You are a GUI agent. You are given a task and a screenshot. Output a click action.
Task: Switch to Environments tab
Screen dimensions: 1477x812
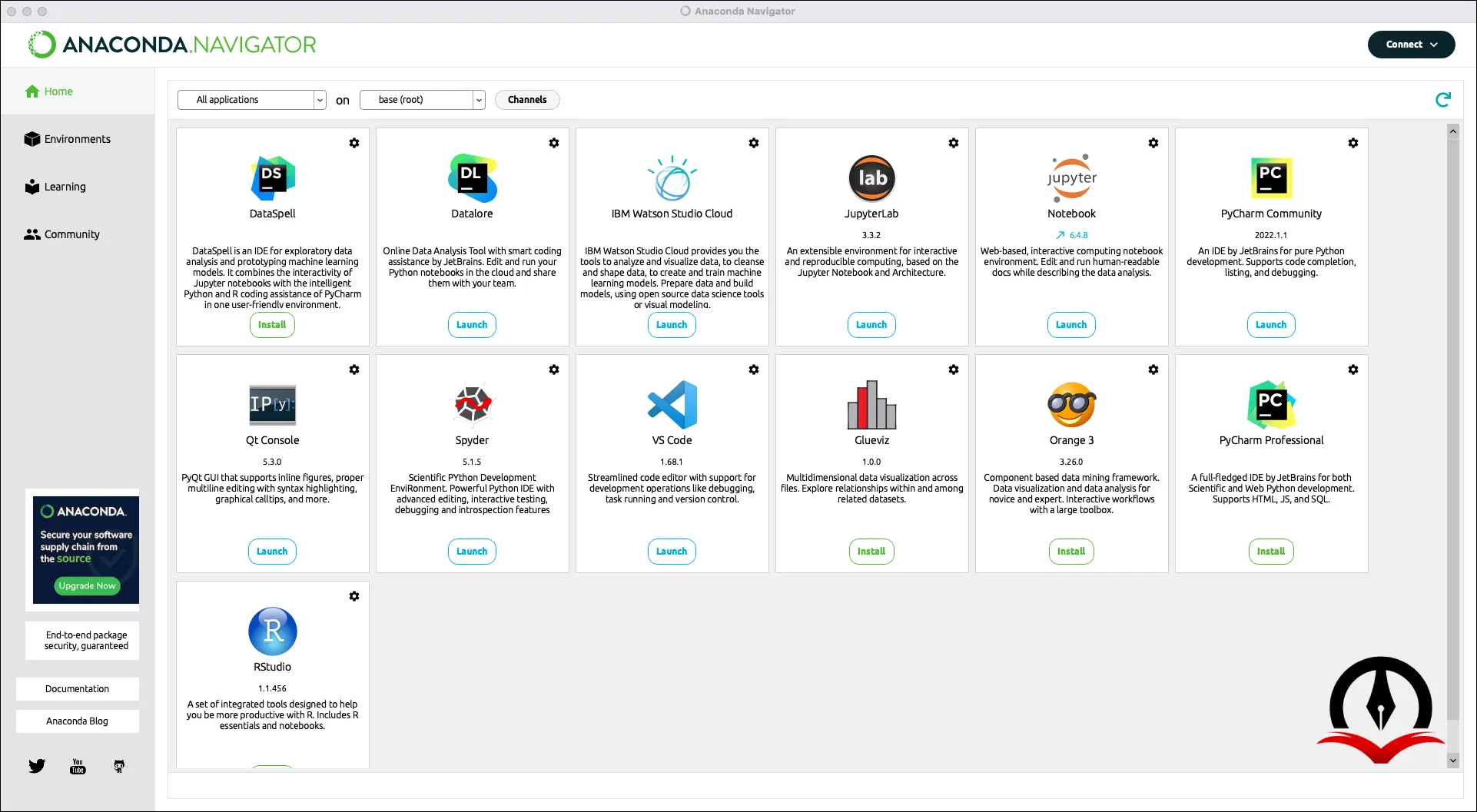(77, 139)
